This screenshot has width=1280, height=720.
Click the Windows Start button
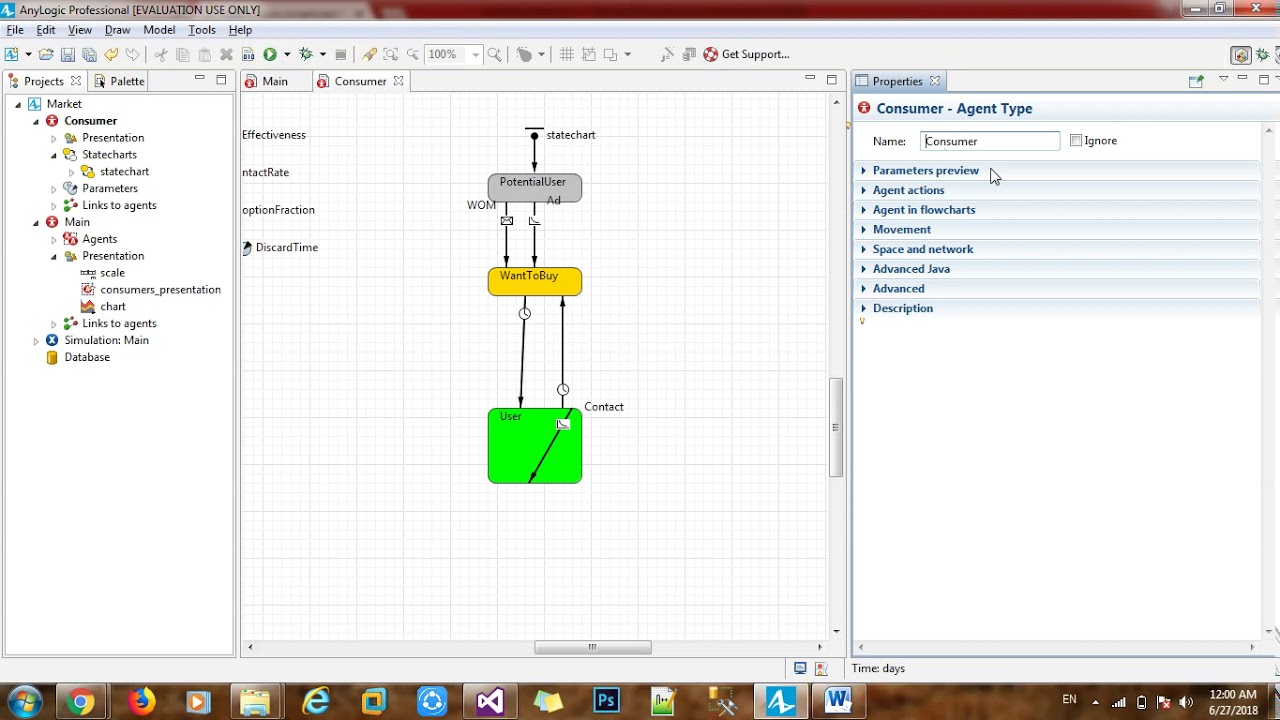25,701
